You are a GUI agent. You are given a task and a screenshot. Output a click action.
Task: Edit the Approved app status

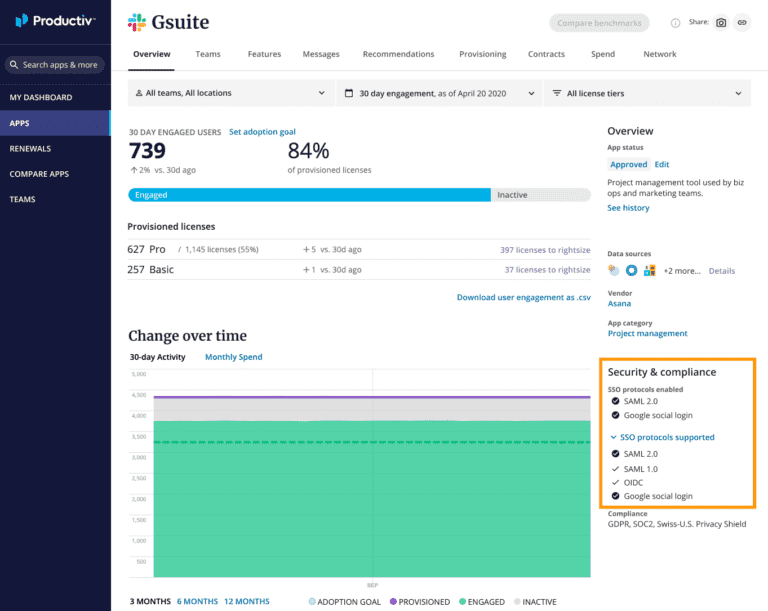[662, 165]
